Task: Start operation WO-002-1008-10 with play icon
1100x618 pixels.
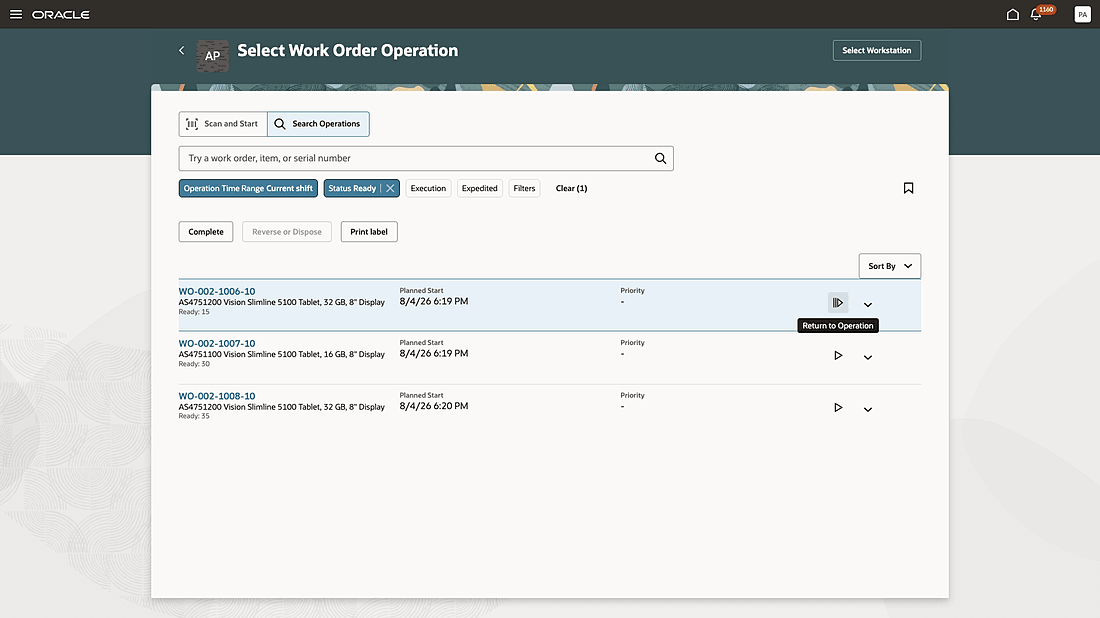Action: pyautogui.click(x=838, y=408)
